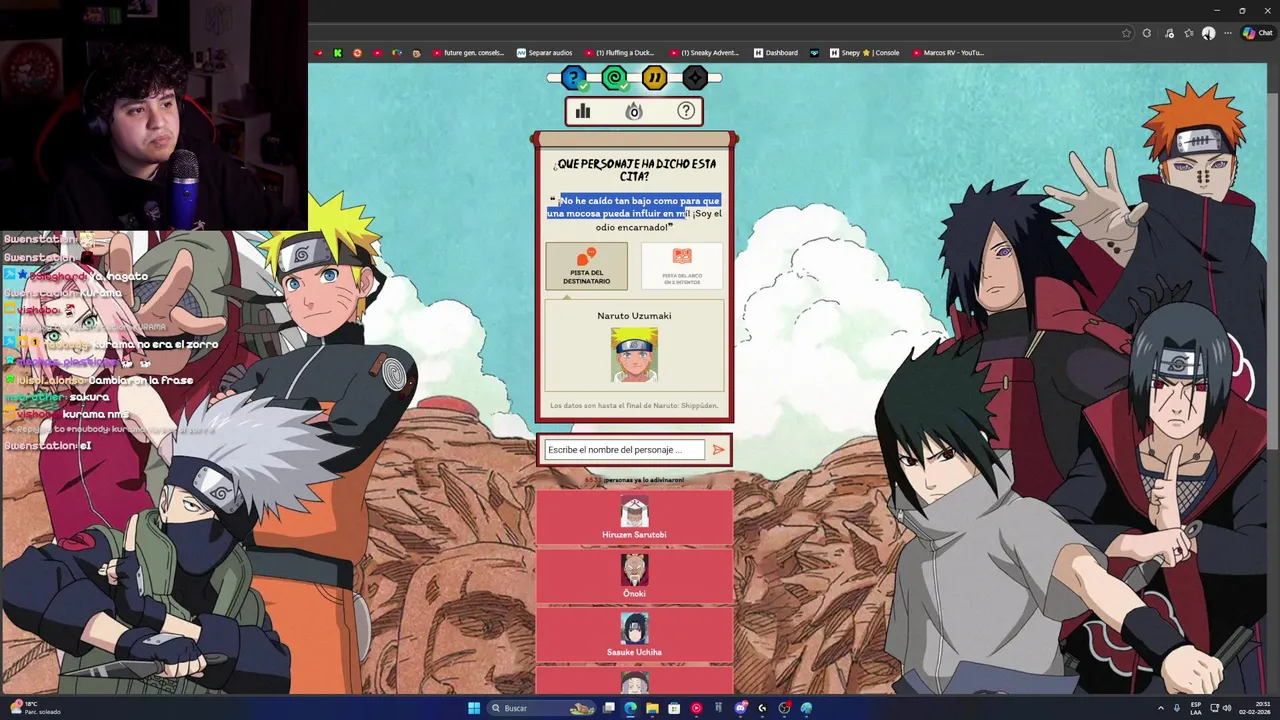Viewport: 1280px width, 720px height.
Task: Open the black shuriken game mode
Action: tap(694, 78)
